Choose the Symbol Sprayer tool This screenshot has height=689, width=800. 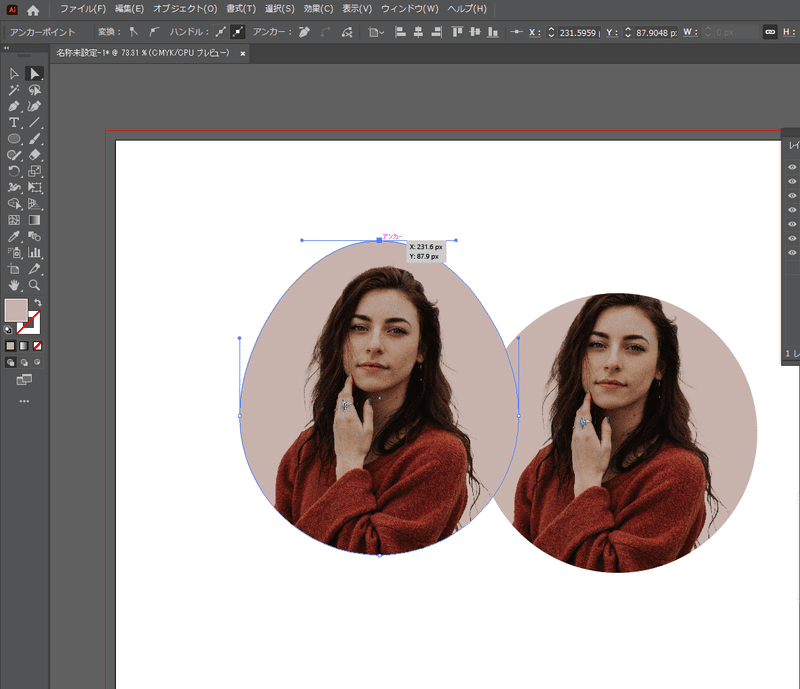[x=14, y=253]
